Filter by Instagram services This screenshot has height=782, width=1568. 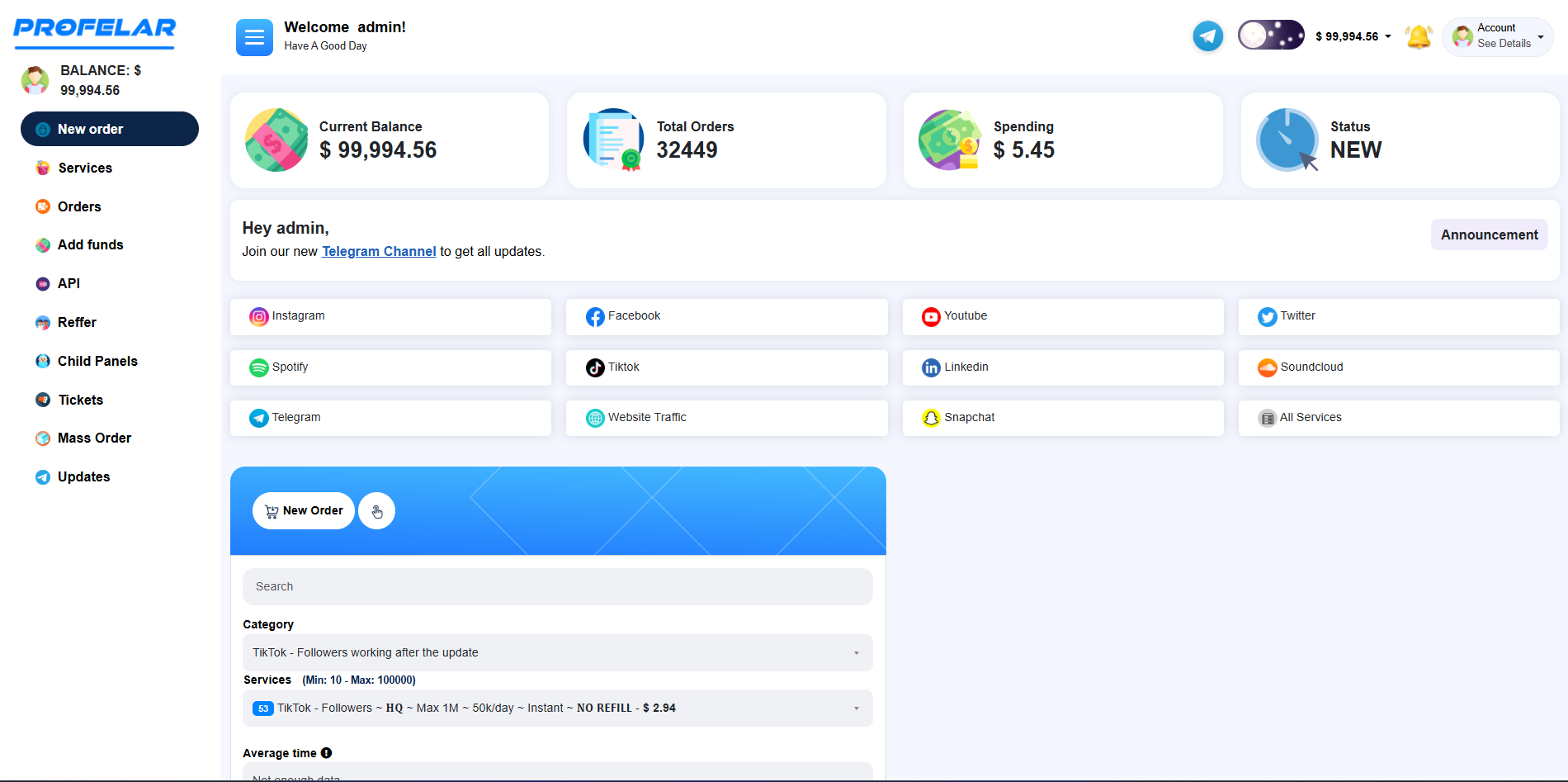(x=390, y=316)
